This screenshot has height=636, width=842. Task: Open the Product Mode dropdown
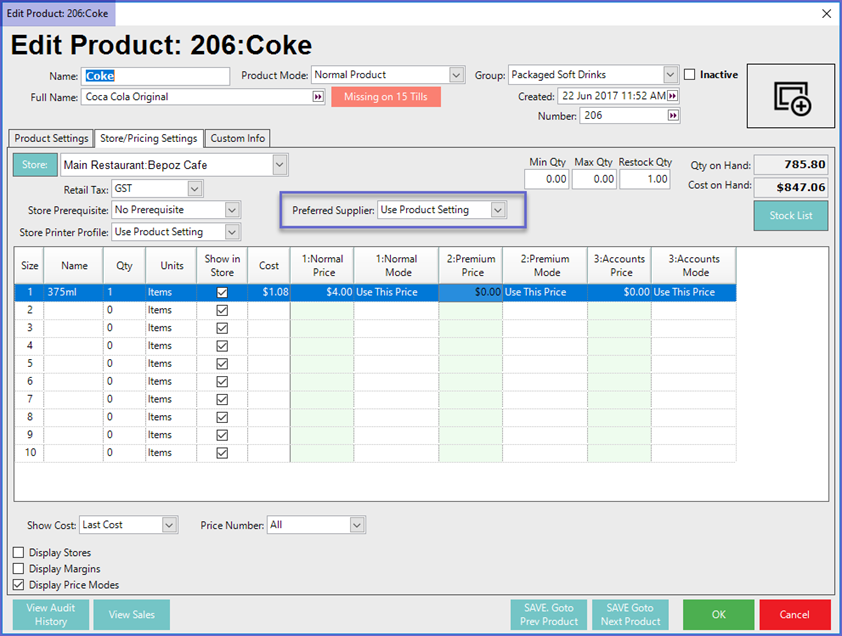456,75
